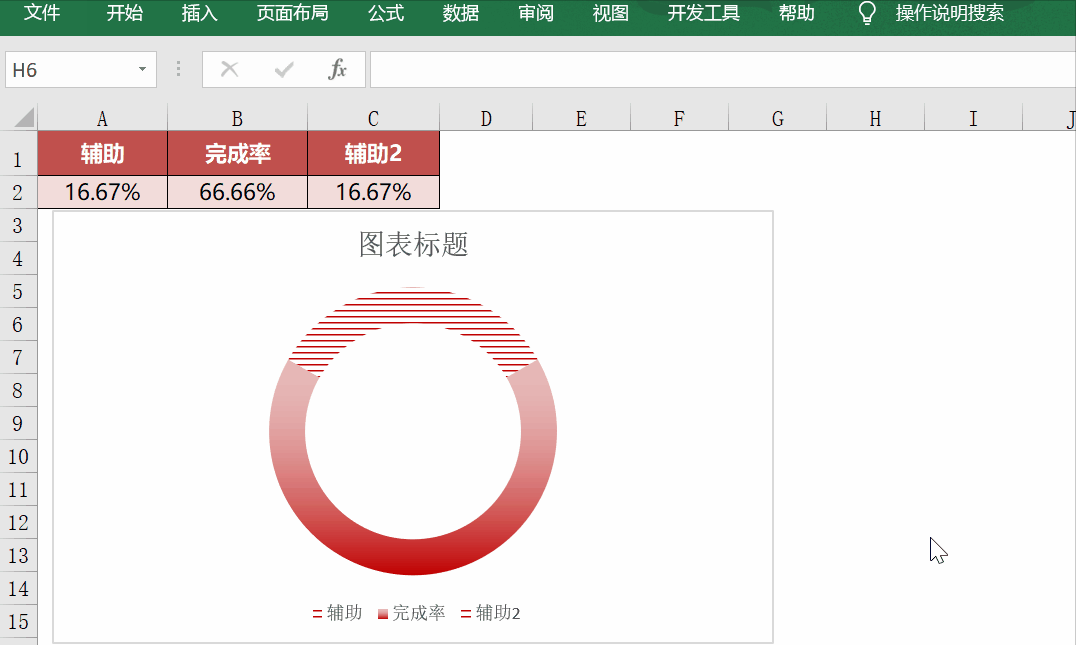This screenshot has height=645, width=1076.
Task: Select column H header
Action: (876, 119)
